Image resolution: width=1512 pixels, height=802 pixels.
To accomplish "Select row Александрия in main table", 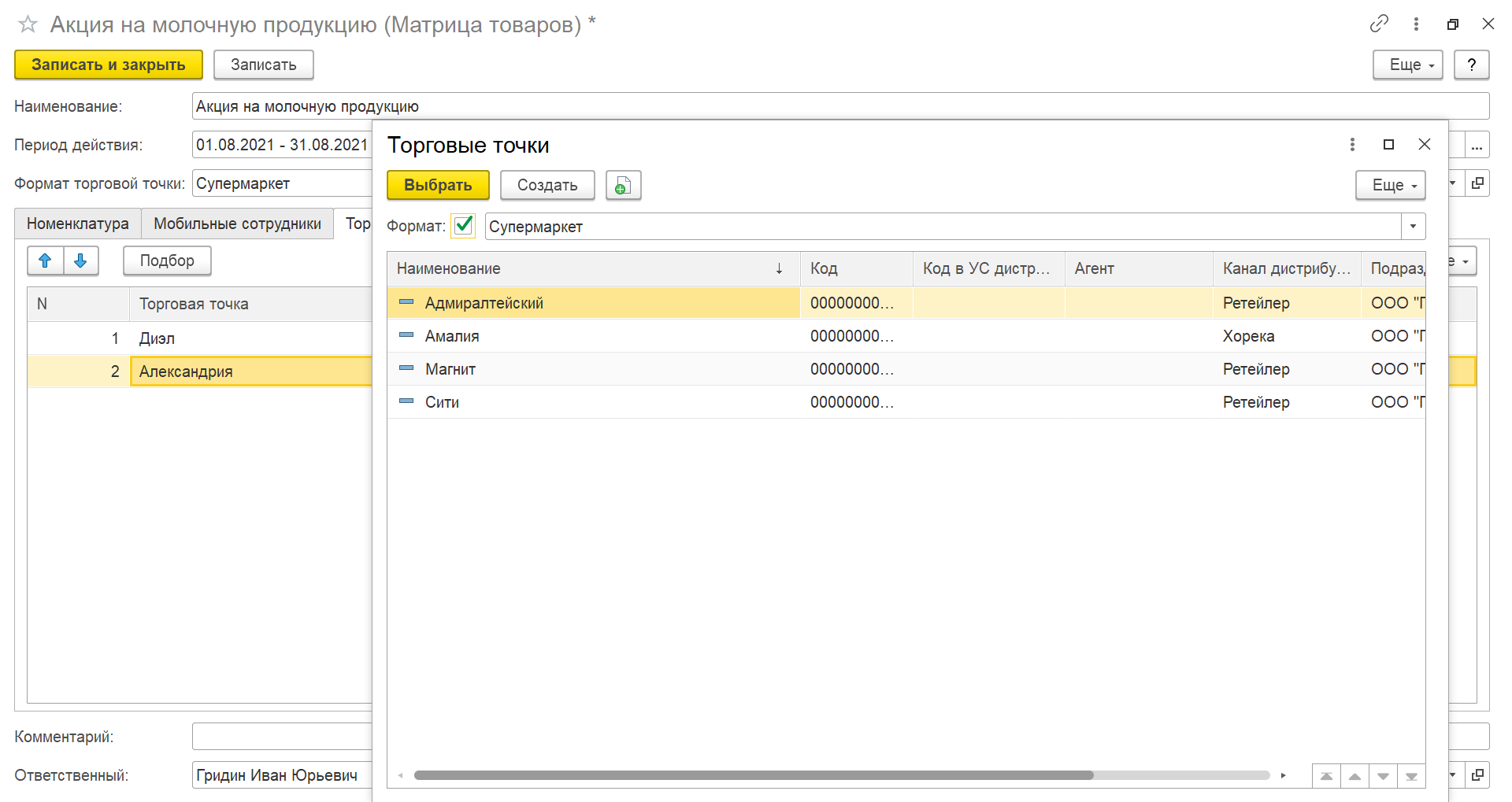I will tap(200, 371).
